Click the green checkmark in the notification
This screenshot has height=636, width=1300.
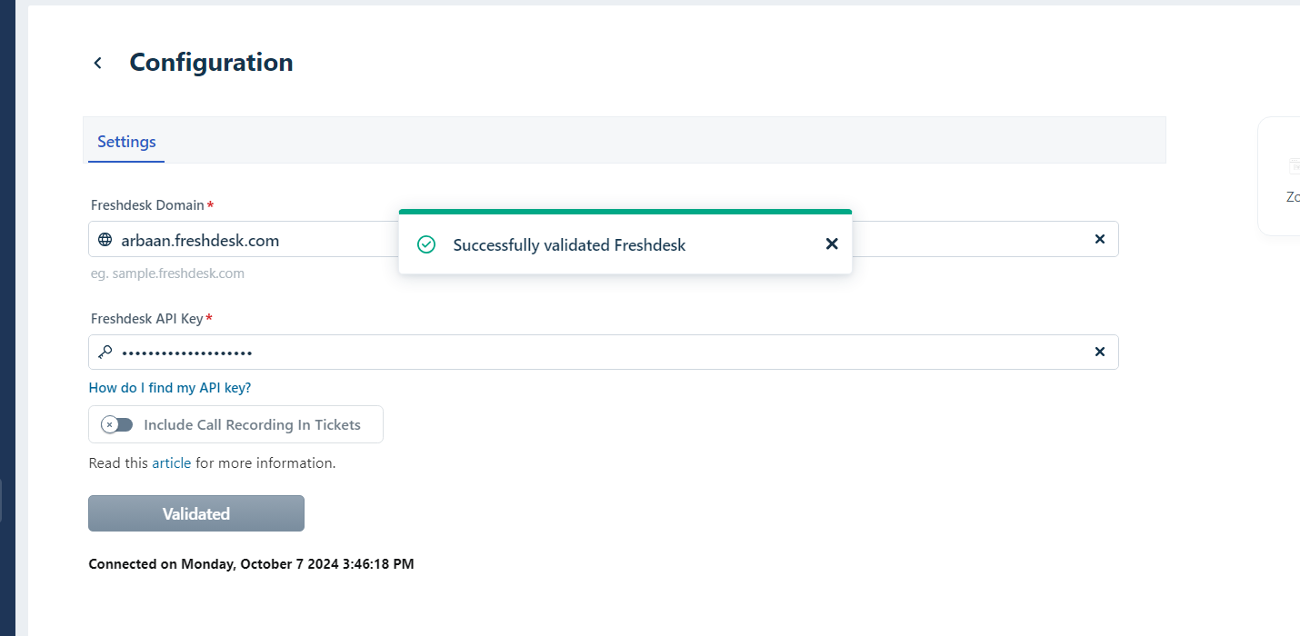(x=426, y=244)
